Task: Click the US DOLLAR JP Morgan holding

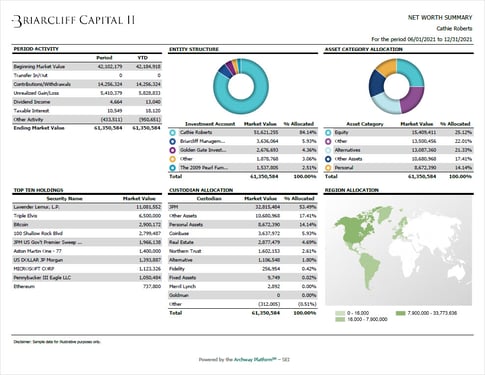Action: click(38, 260)
